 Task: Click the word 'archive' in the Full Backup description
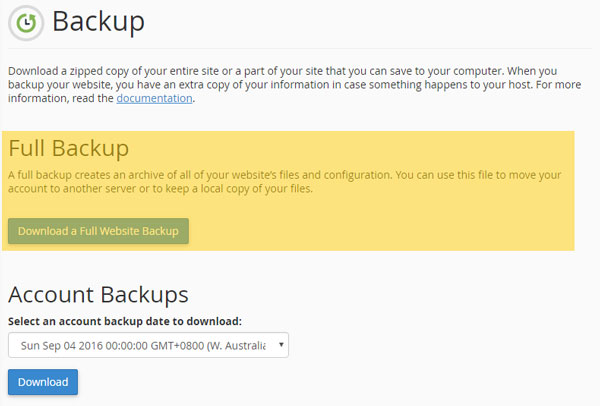(145, 175)
